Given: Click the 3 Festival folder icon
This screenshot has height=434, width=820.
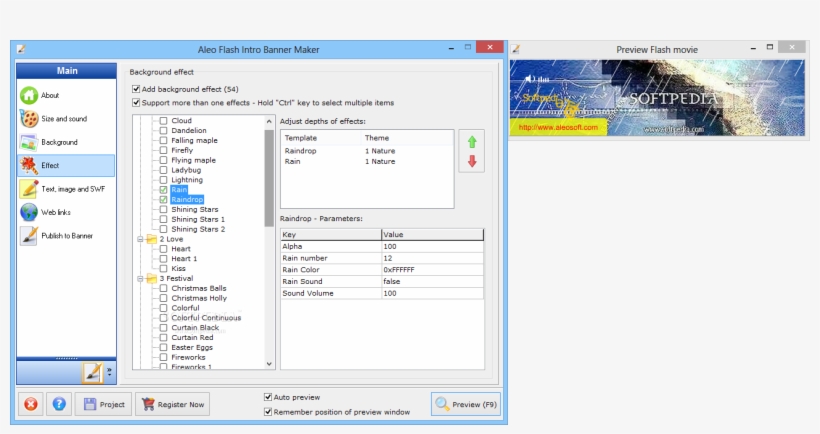Looking at the screenshot, I should (152, 278).
